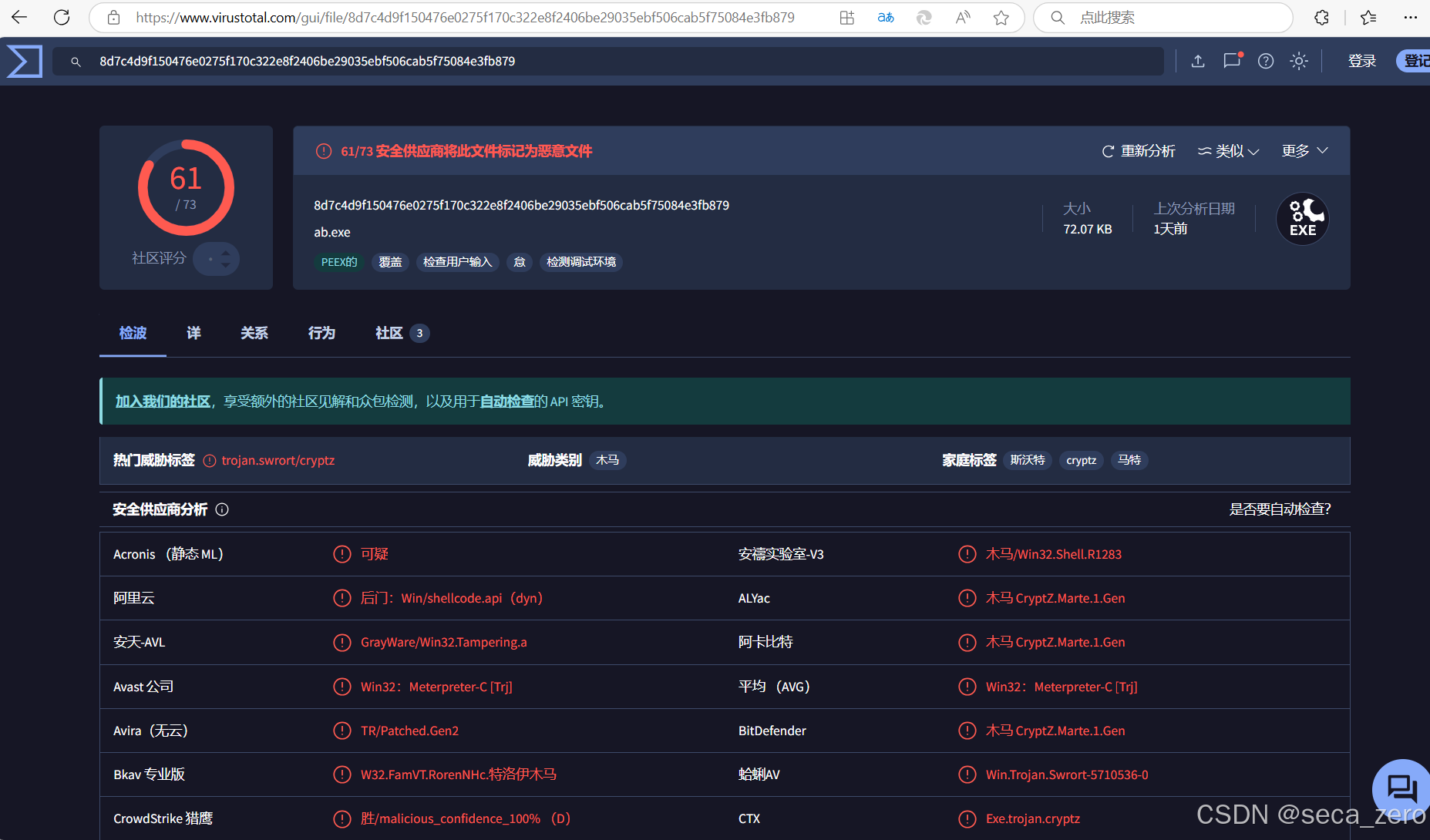The width and height of the screenshot is (1430, 840).
Task: Click the 检测调试环境 tag
Action: tap(581, 262)
